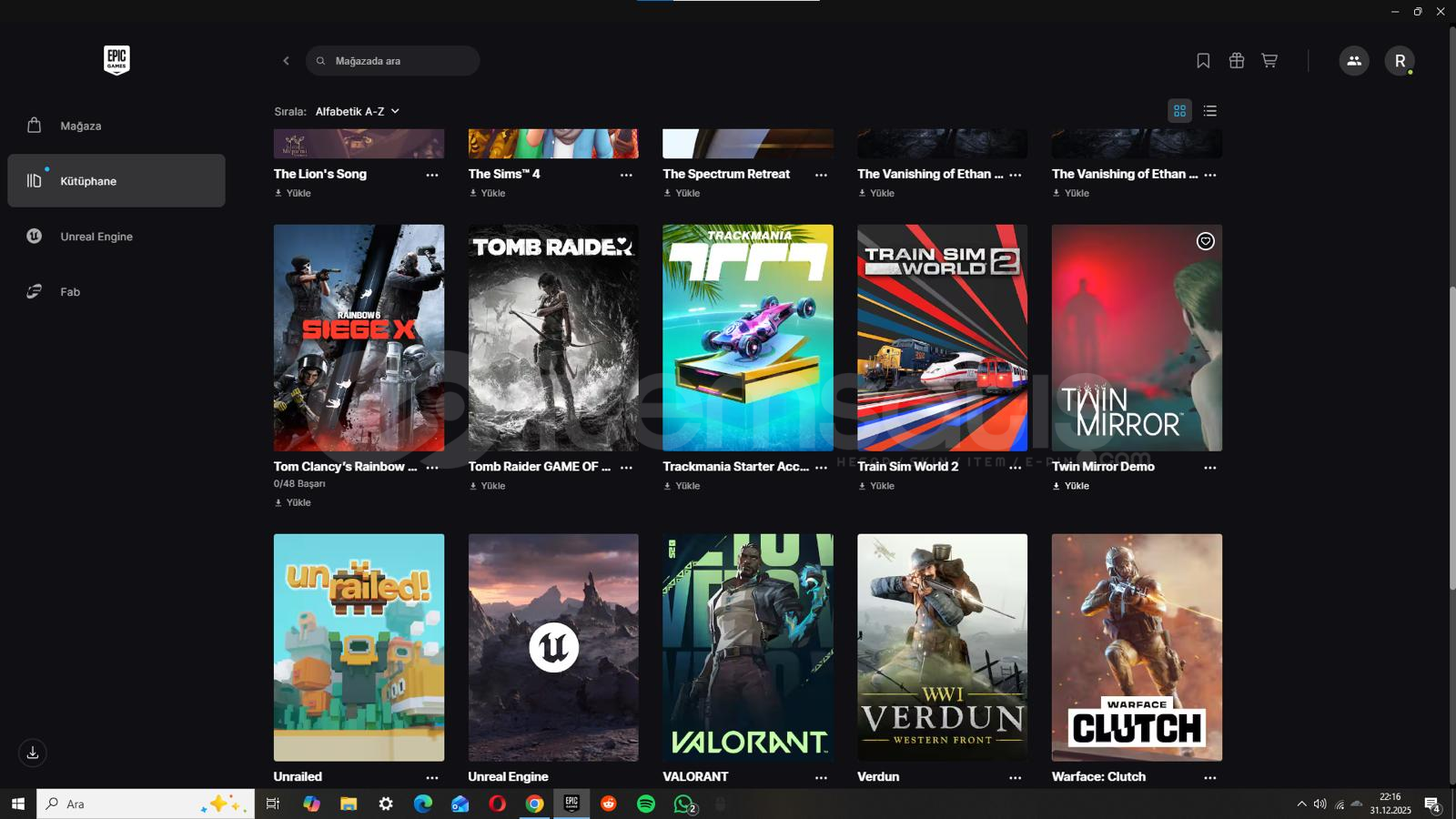Open WhatsApp from the taskbar

click(x=683, y=804)
